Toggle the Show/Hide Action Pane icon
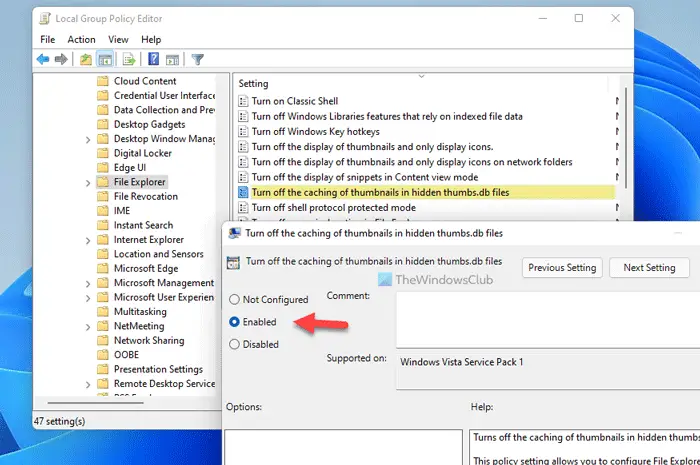The width and height of the screenshot is (700, 465). tap(172, 59)
